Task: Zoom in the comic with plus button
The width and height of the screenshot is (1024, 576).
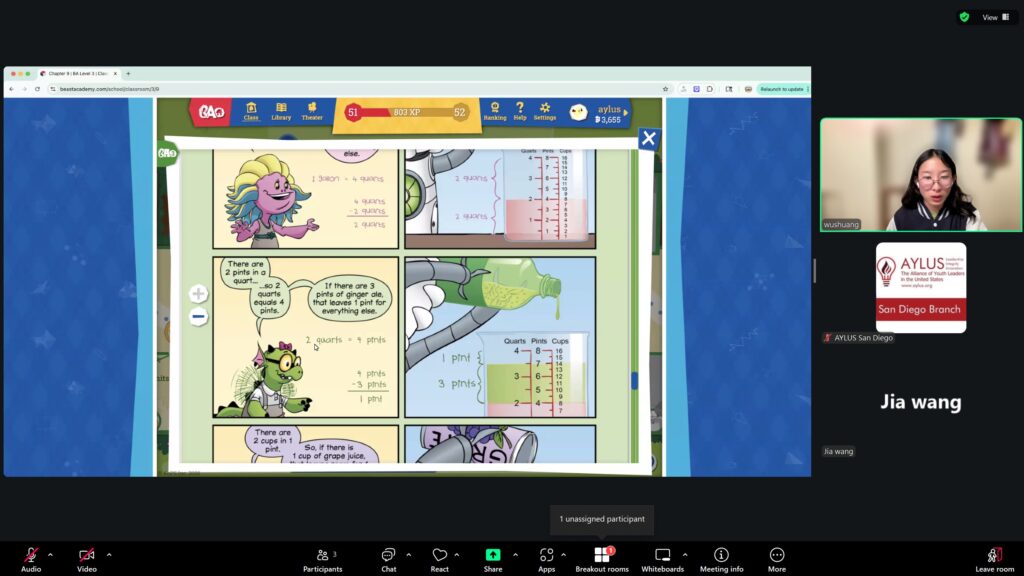Action: coord(198,294)
